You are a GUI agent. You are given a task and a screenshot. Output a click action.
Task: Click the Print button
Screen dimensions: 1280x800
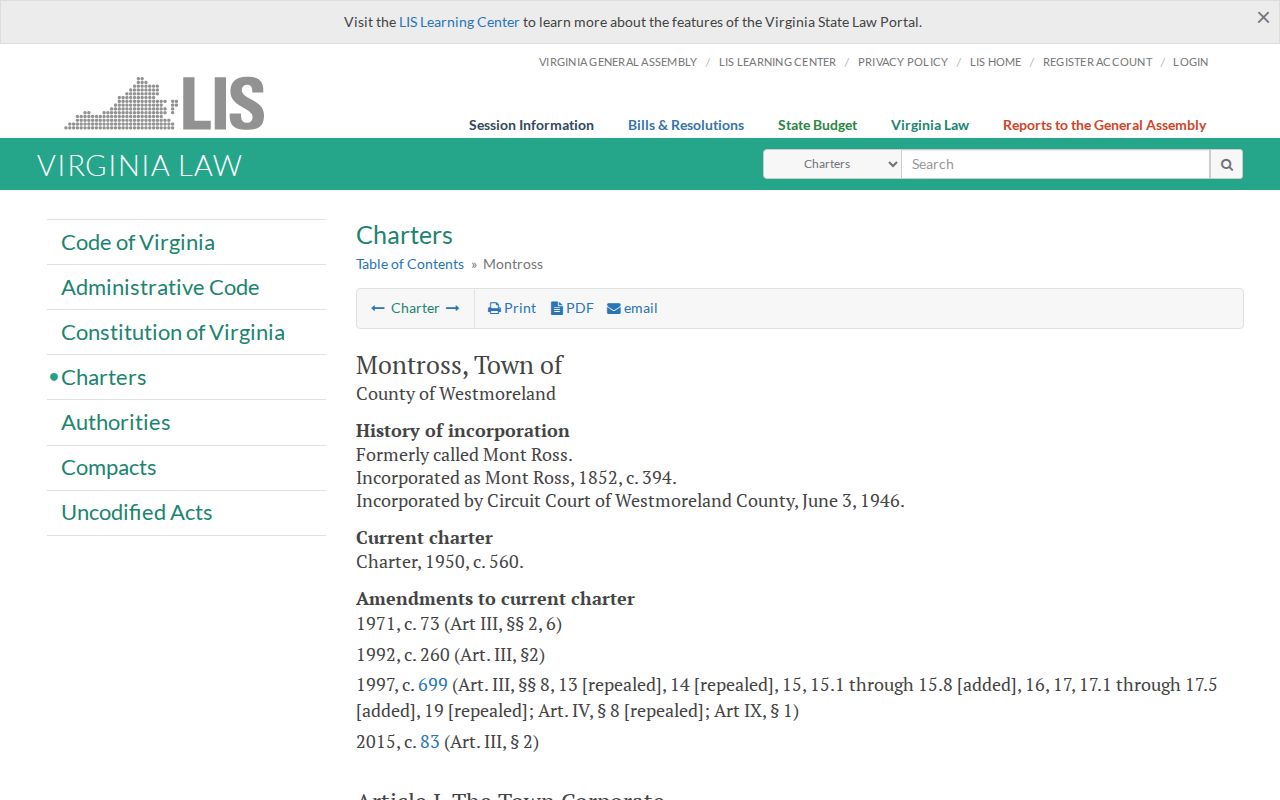(x=512, y=308)
